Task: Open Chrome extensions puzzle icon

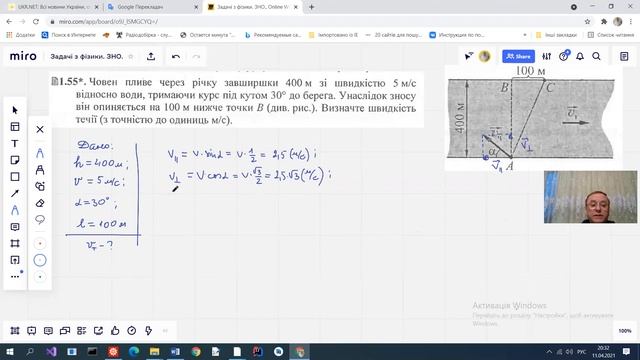Action: tap(604, 22)
